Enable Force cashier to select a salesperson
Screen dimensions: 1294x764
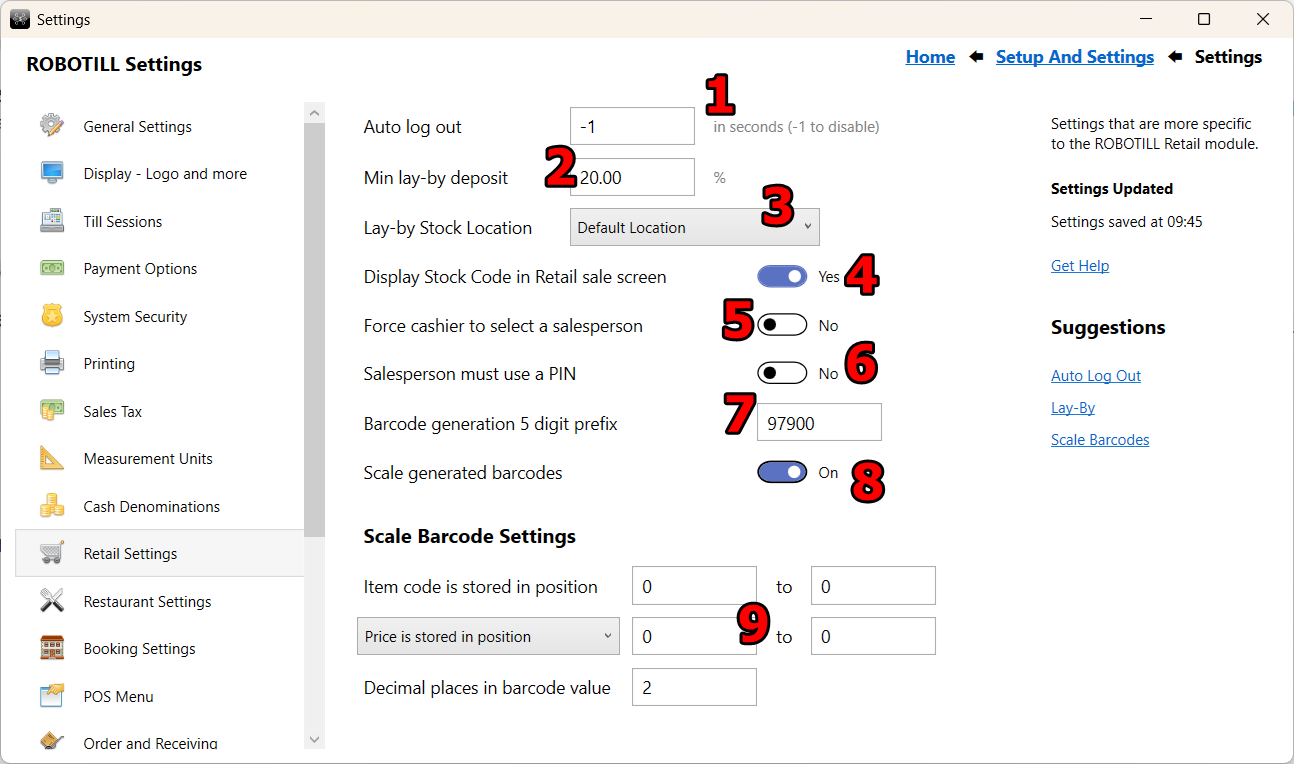click(782, 325)
